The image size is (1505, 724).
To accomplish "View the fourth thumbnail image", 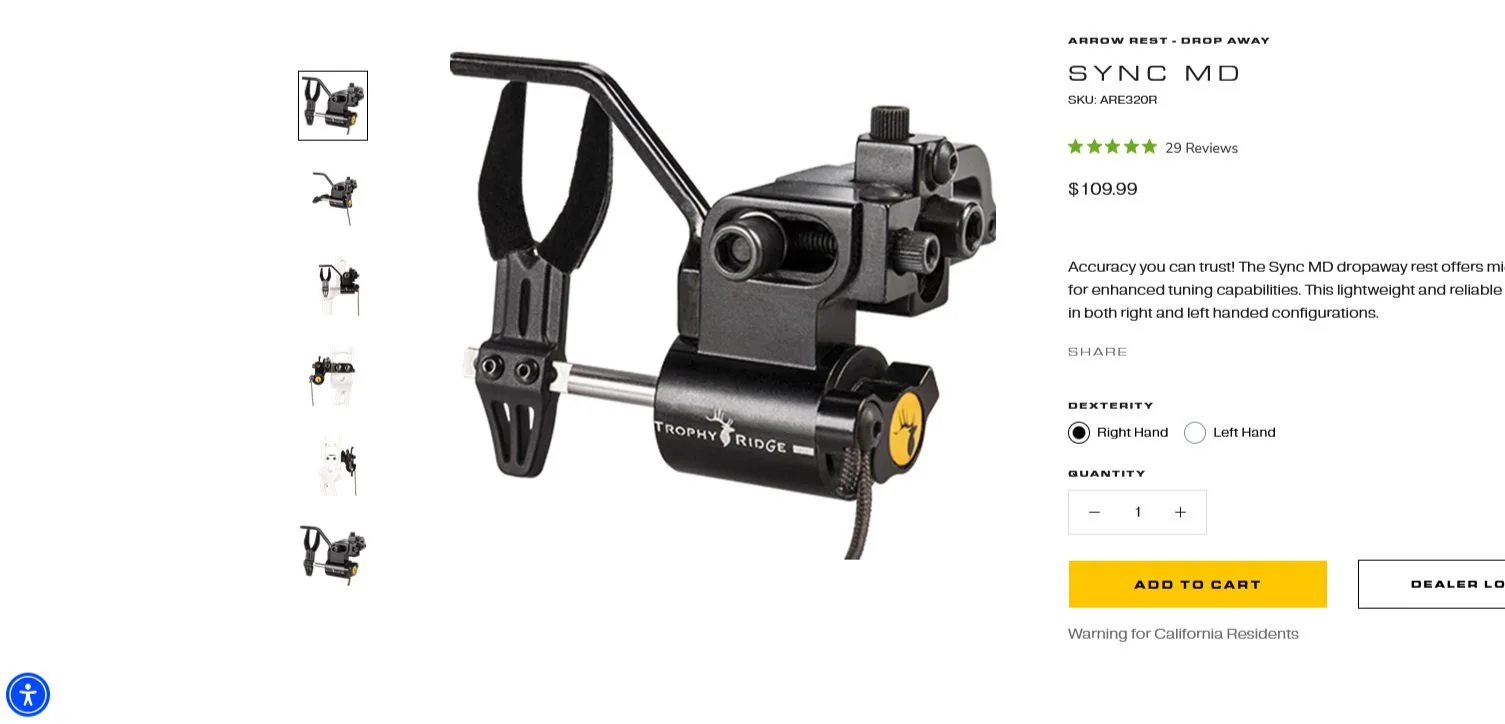I will coord(333,376).
